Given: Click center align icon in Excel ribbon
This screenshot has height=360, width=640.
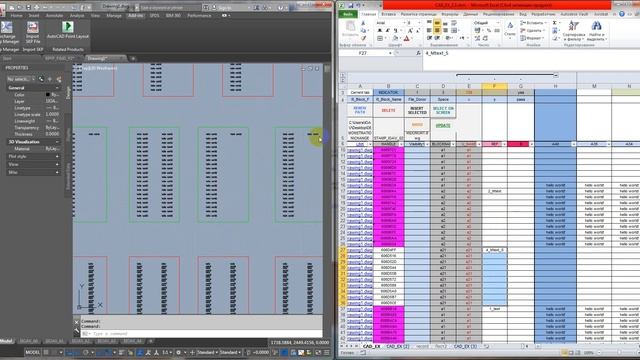Looking at the screenshot, I should pos(437,31).
